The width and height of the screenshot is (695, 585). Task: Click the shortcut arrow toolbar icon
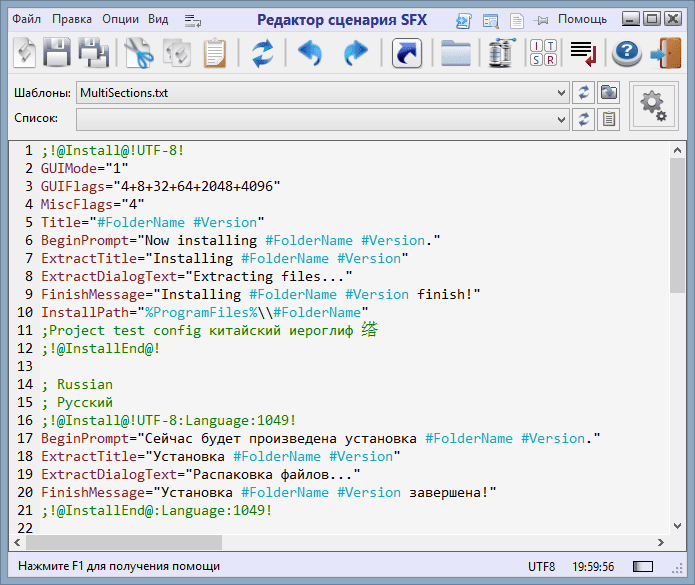[406, 53]
